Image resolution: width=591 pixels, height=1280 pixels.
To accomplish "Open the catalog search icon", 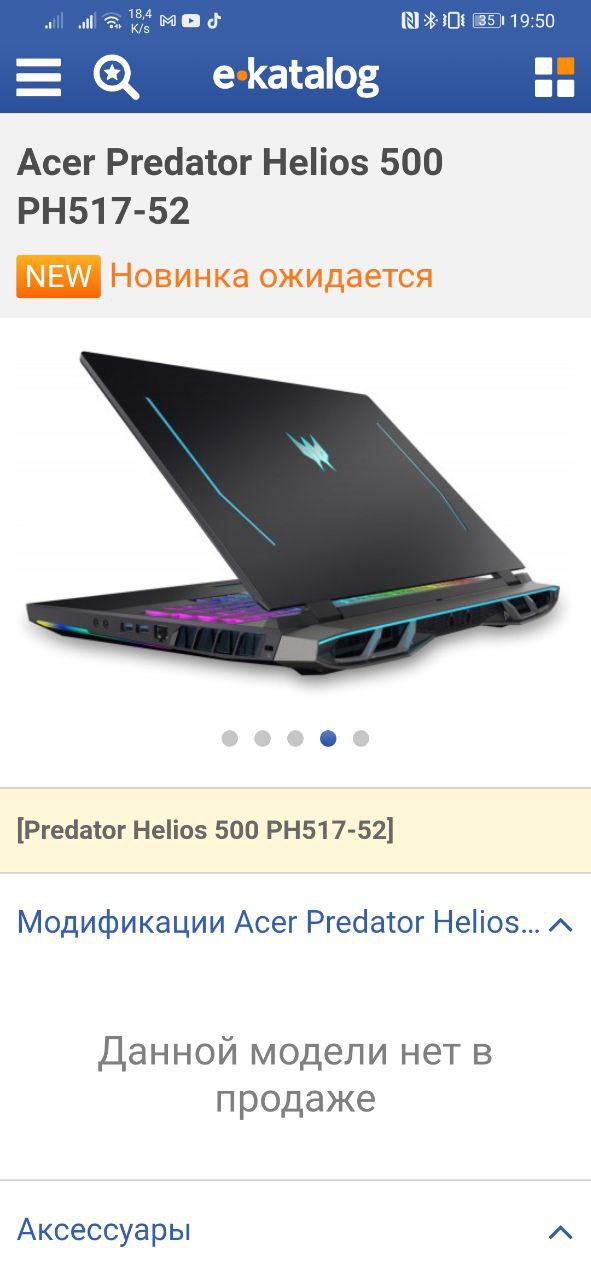I will click(x=116, y=77).
